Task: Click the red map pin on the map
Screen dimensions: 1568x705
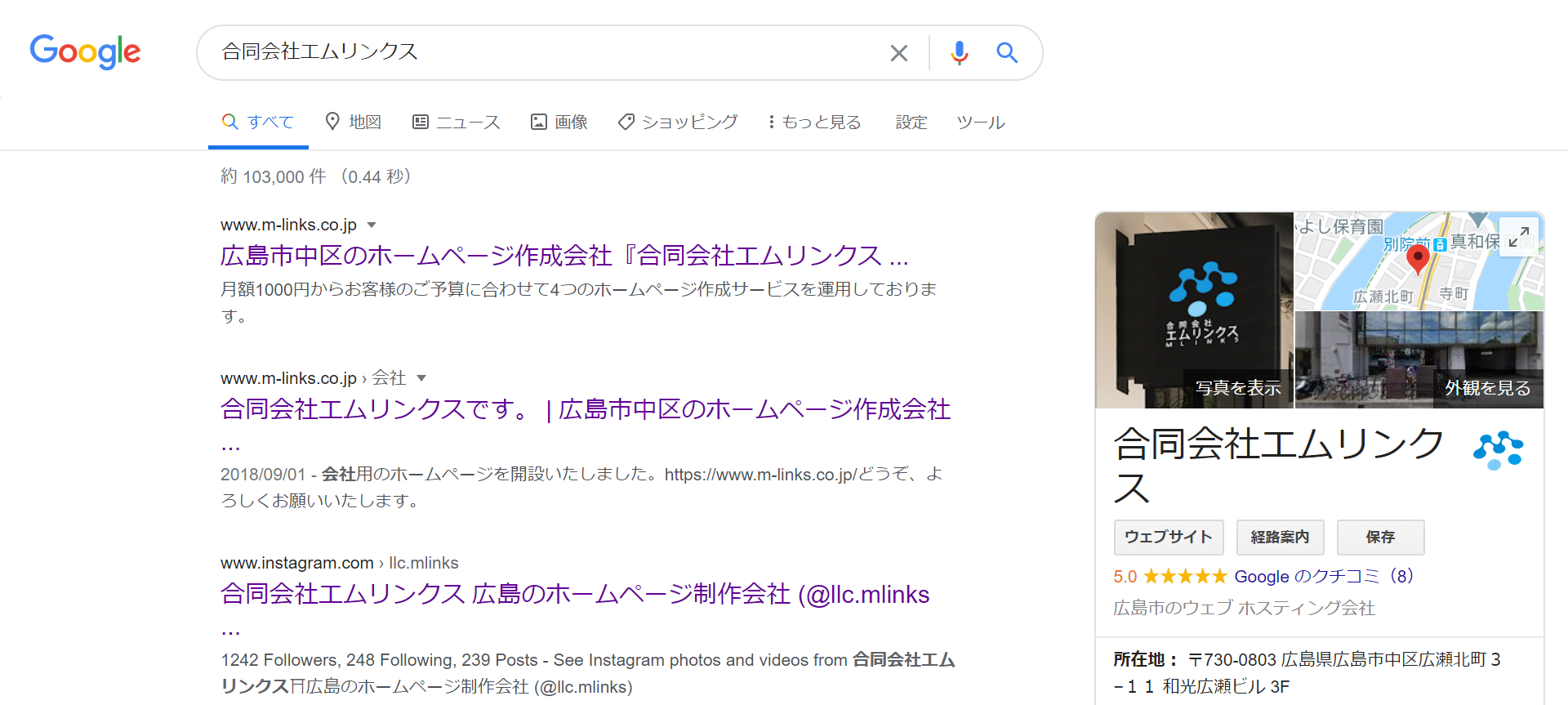Action: tap(1418, 259)
